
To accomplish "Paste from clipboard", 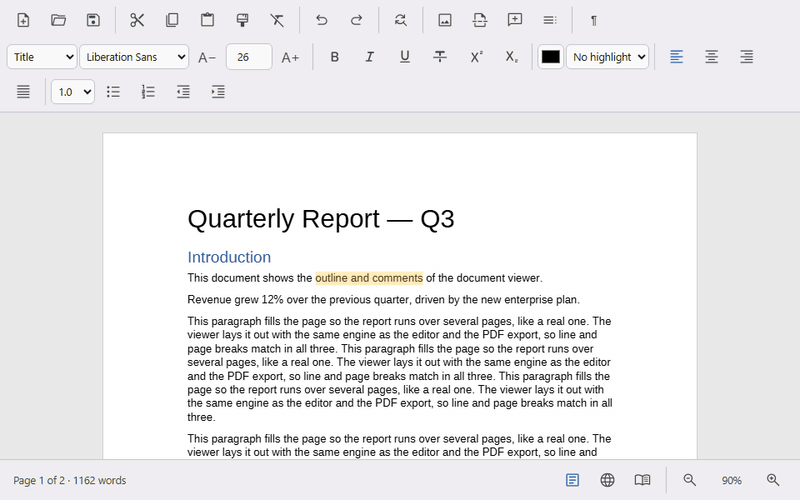I will [207, 20].
